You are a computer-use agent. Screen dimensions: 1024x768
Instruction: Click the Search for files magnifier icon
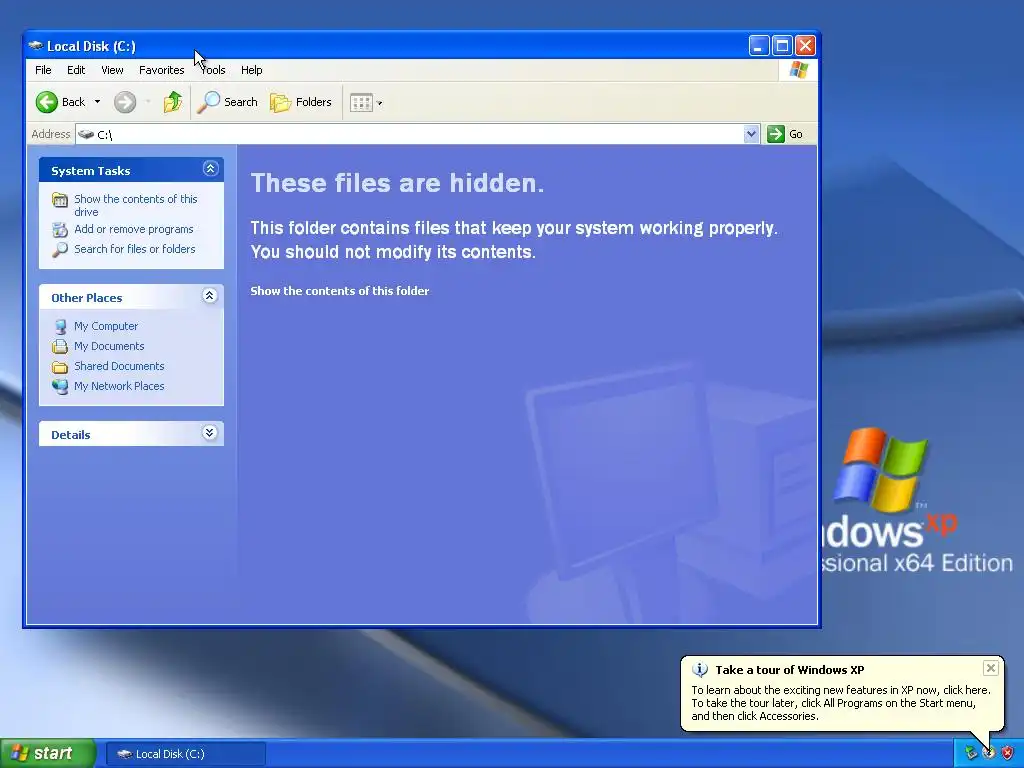coord(60,249)
